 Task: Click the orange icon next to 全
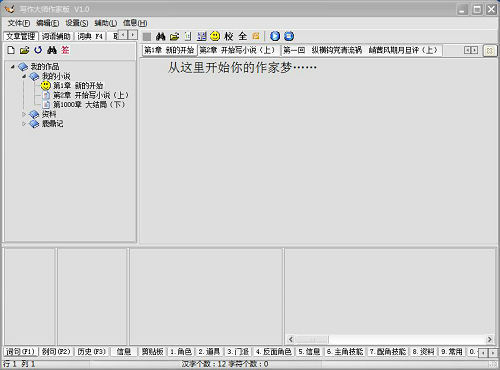[256, 36]
